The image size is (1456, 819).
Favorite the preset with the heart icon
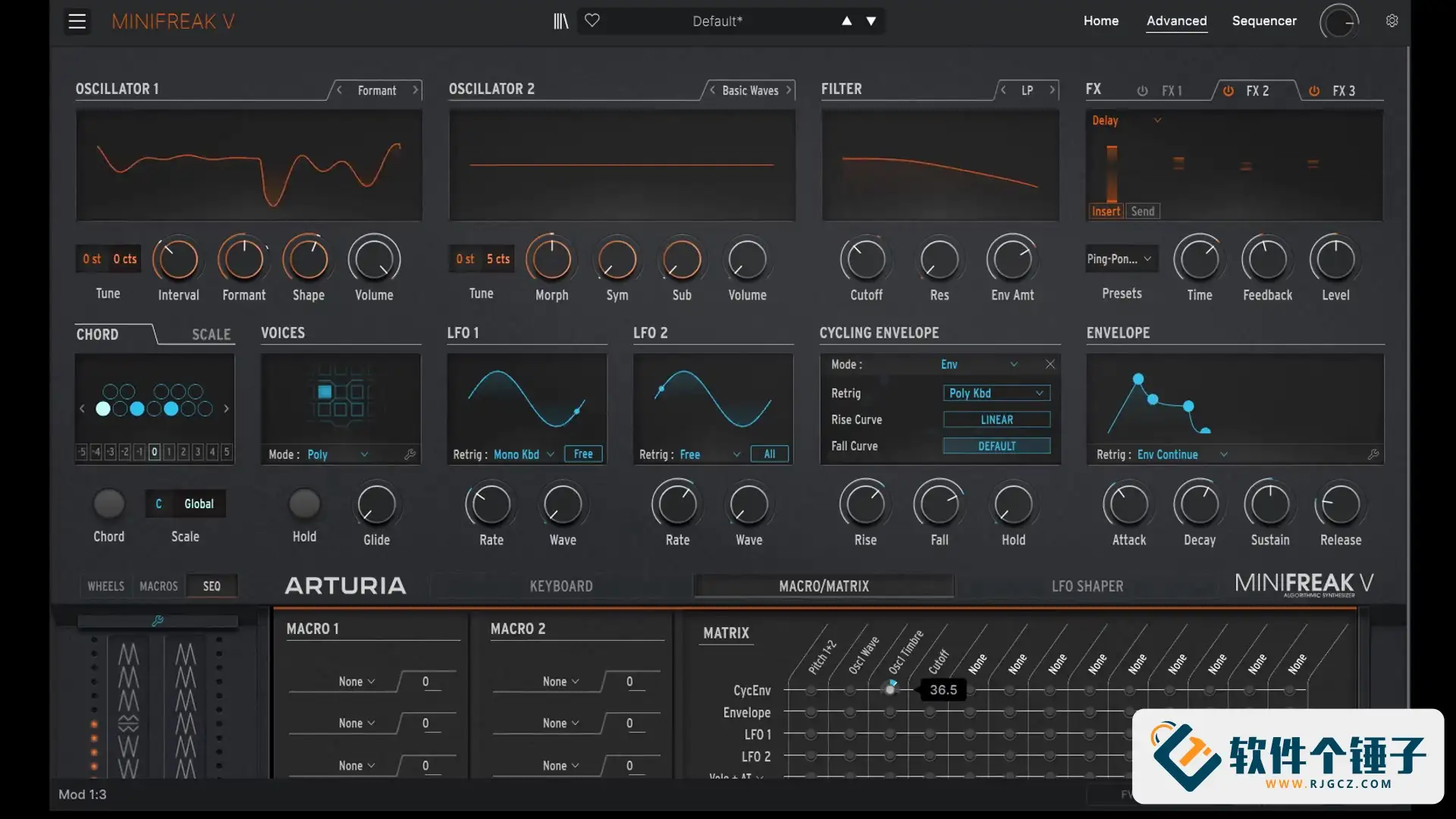pos(592,20)
